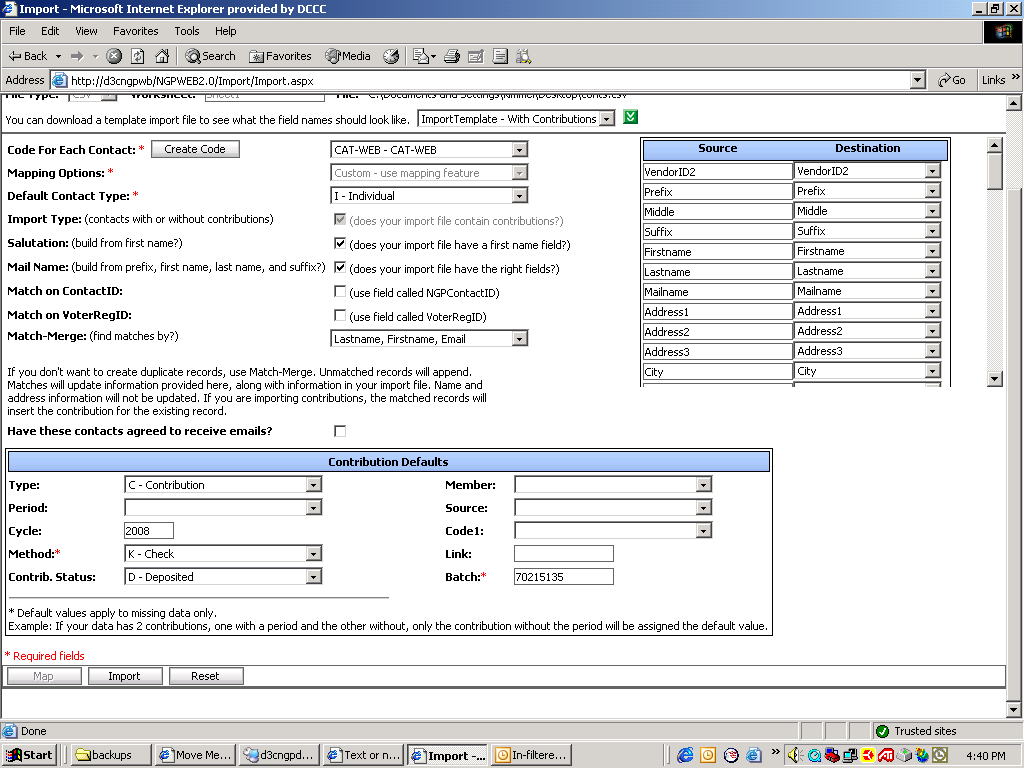The image size is (1024, 768).
Task: Toggle the Salutation first name checkbox
Action: [x=340, y=244]
